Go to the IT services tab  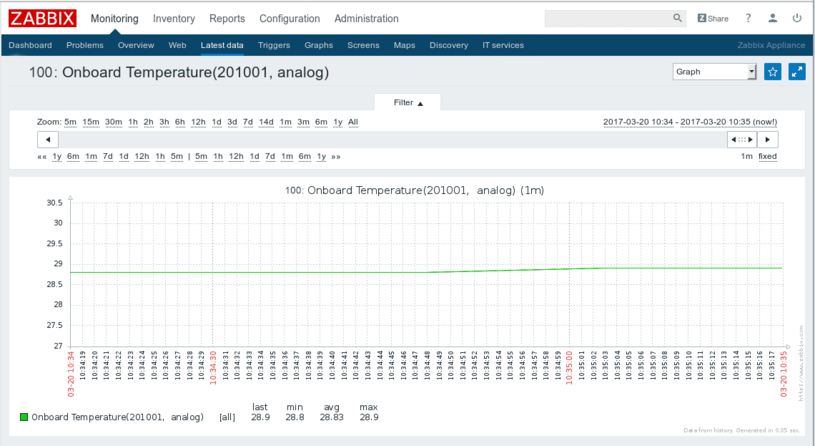click(503, 45)
